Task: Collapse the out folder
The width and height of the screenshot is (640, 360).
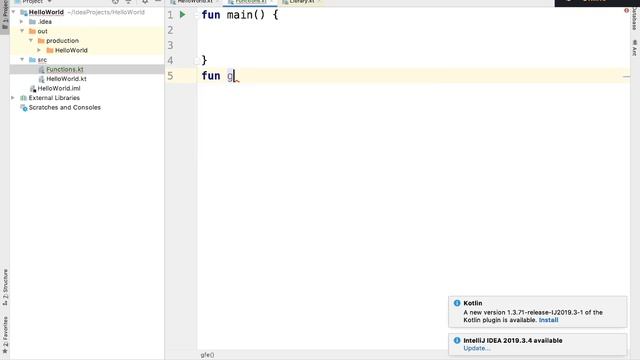Action: 22,31
